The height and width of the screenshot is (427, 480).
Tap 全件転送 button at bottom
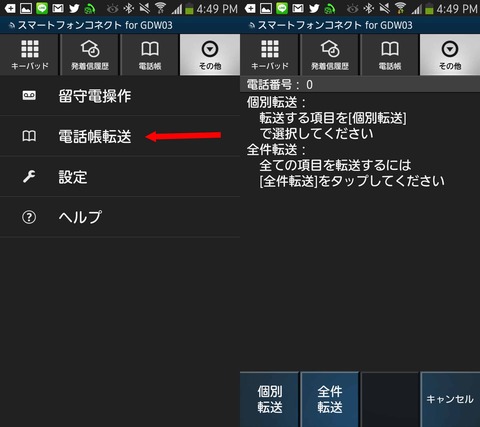(330, 399)
